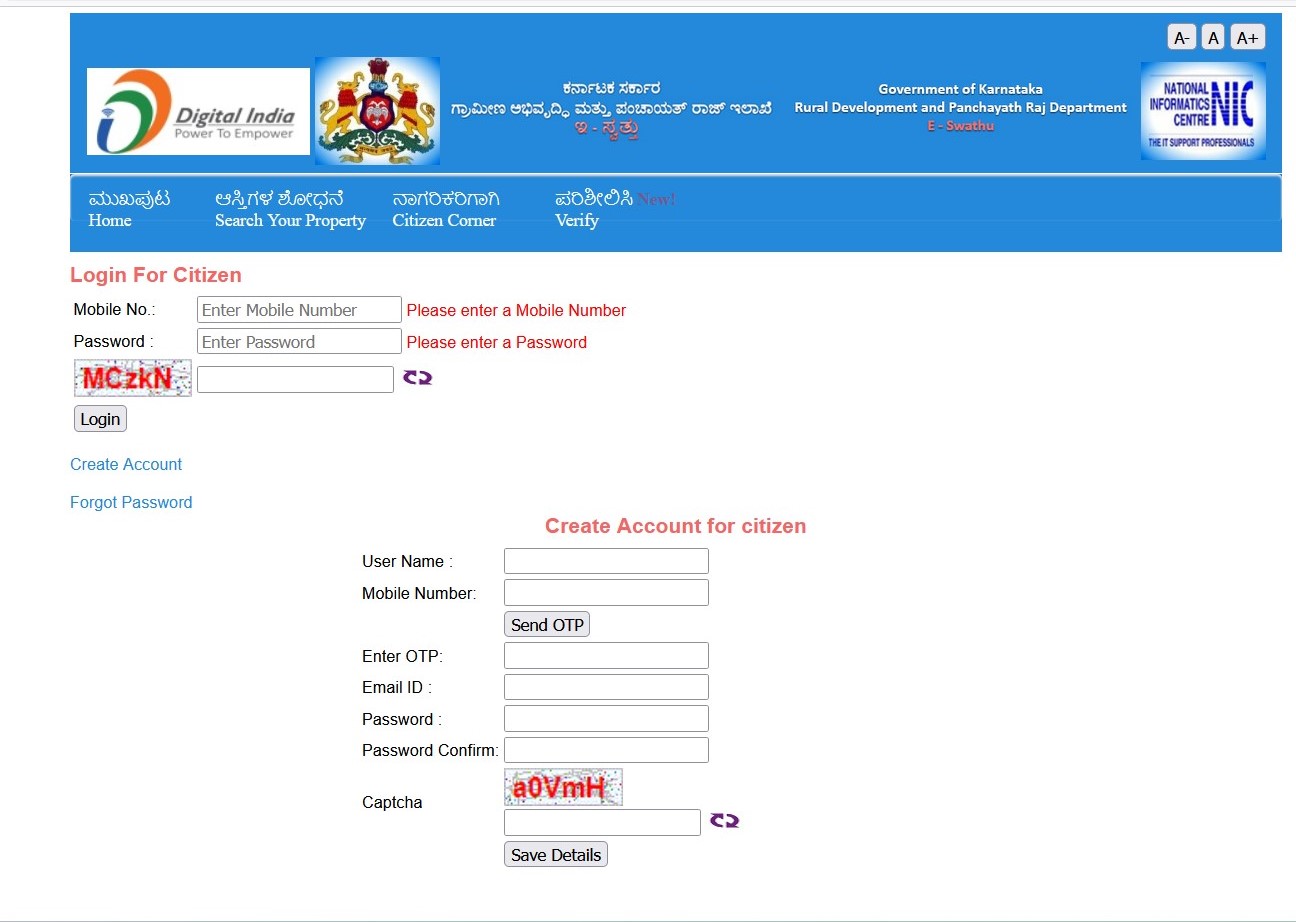The height and width of the screenshot is (922, 1296).
Task: Open Search Your Property menu
Action: point(290,209)
